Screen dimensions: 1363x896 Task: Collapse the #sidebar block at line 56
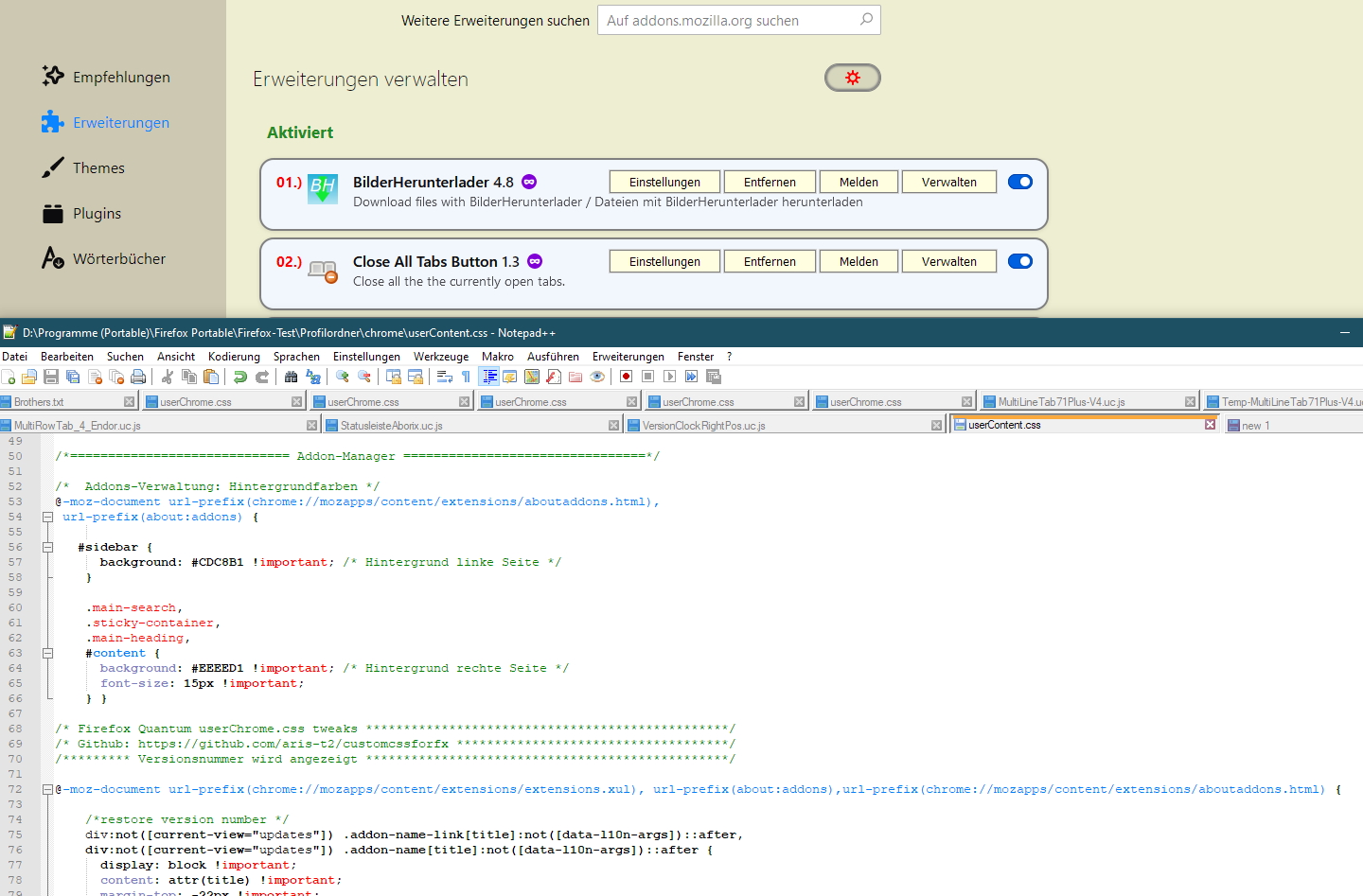pyautogui.click(x=47, y=547)
